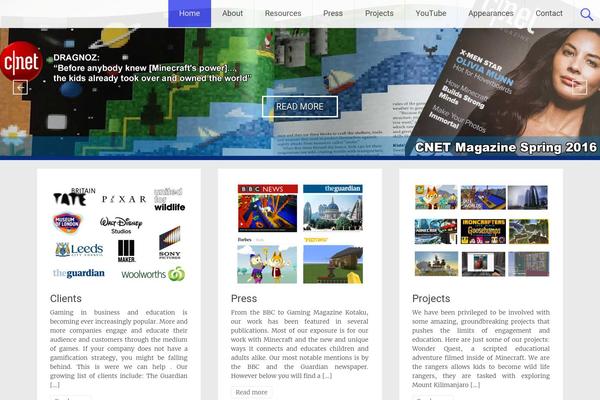The image size is (600, 400).
Task: Open the Projects menu item
Action: tap(379, 13)
